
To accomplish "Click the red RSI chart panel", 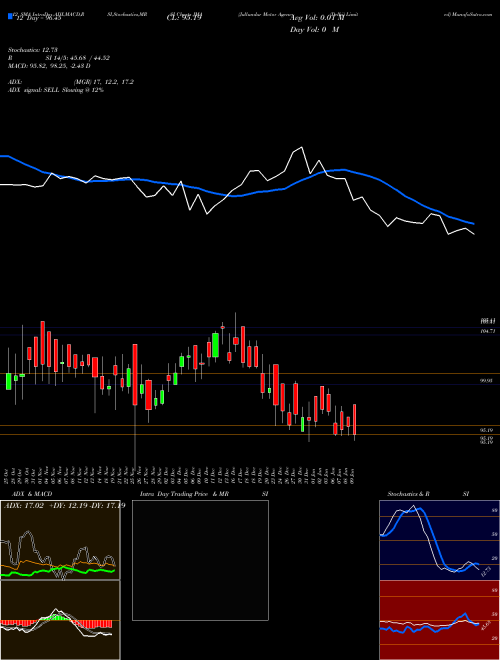I will pos(439,620).
